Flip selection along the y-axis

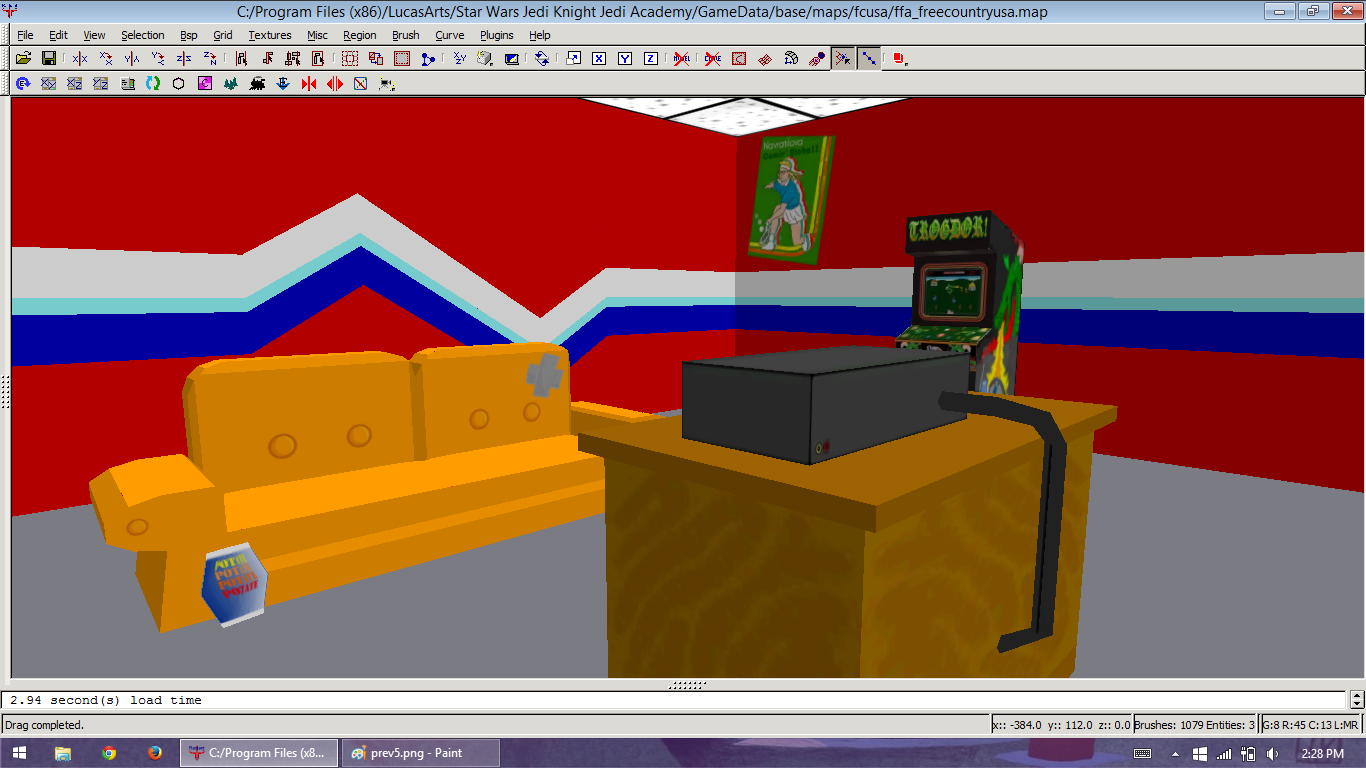point(131,59)
